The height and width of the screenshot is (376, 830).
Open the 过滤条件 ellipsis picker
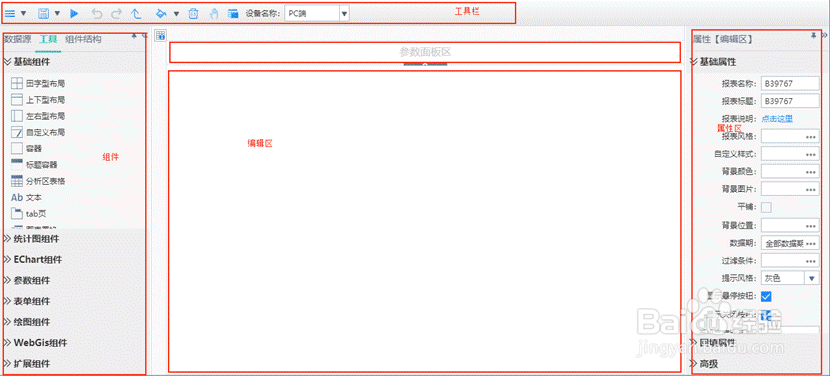coord(810,261)
